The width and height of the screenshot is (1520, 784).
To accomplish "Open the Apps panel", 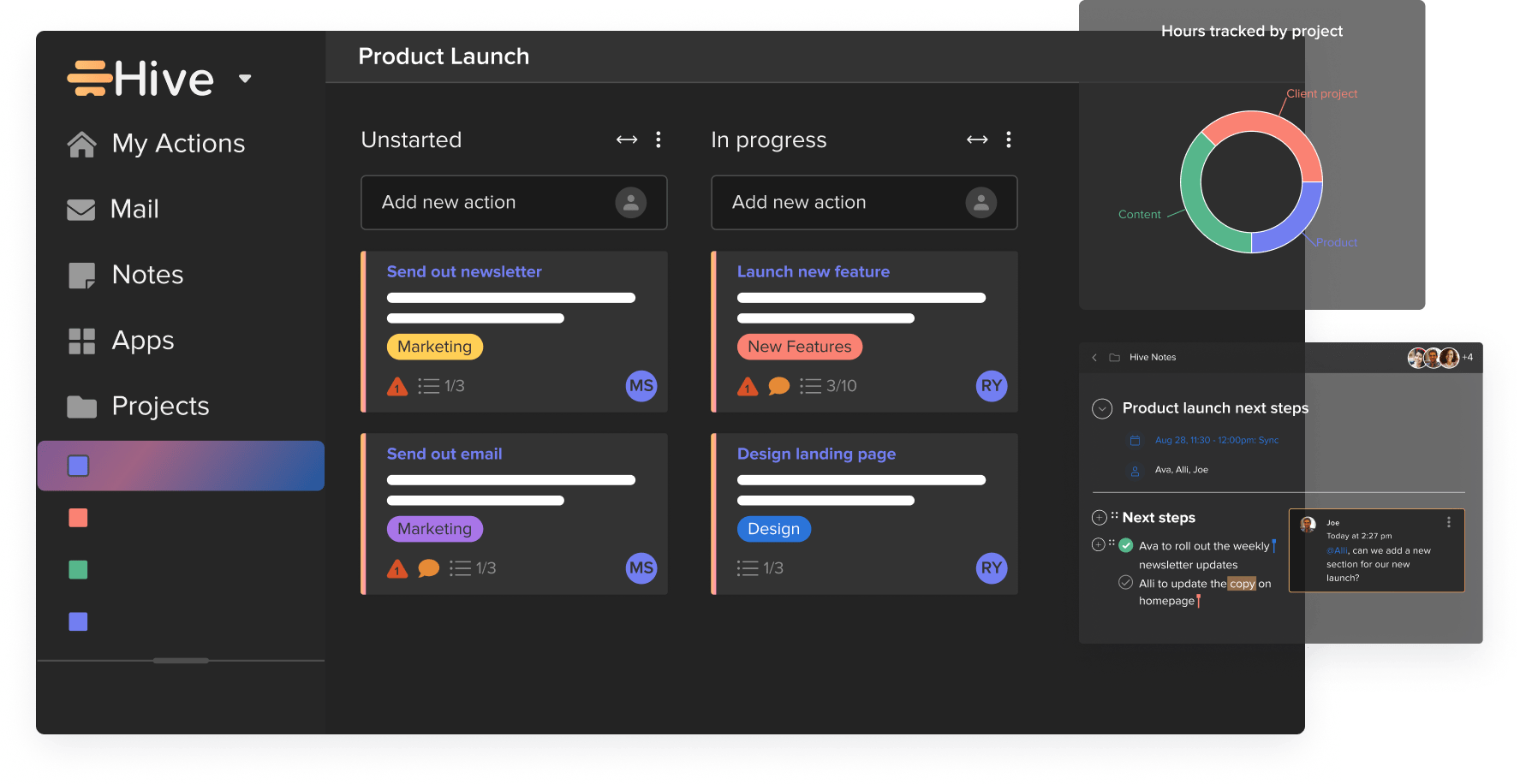I will [x=142, y=341].
